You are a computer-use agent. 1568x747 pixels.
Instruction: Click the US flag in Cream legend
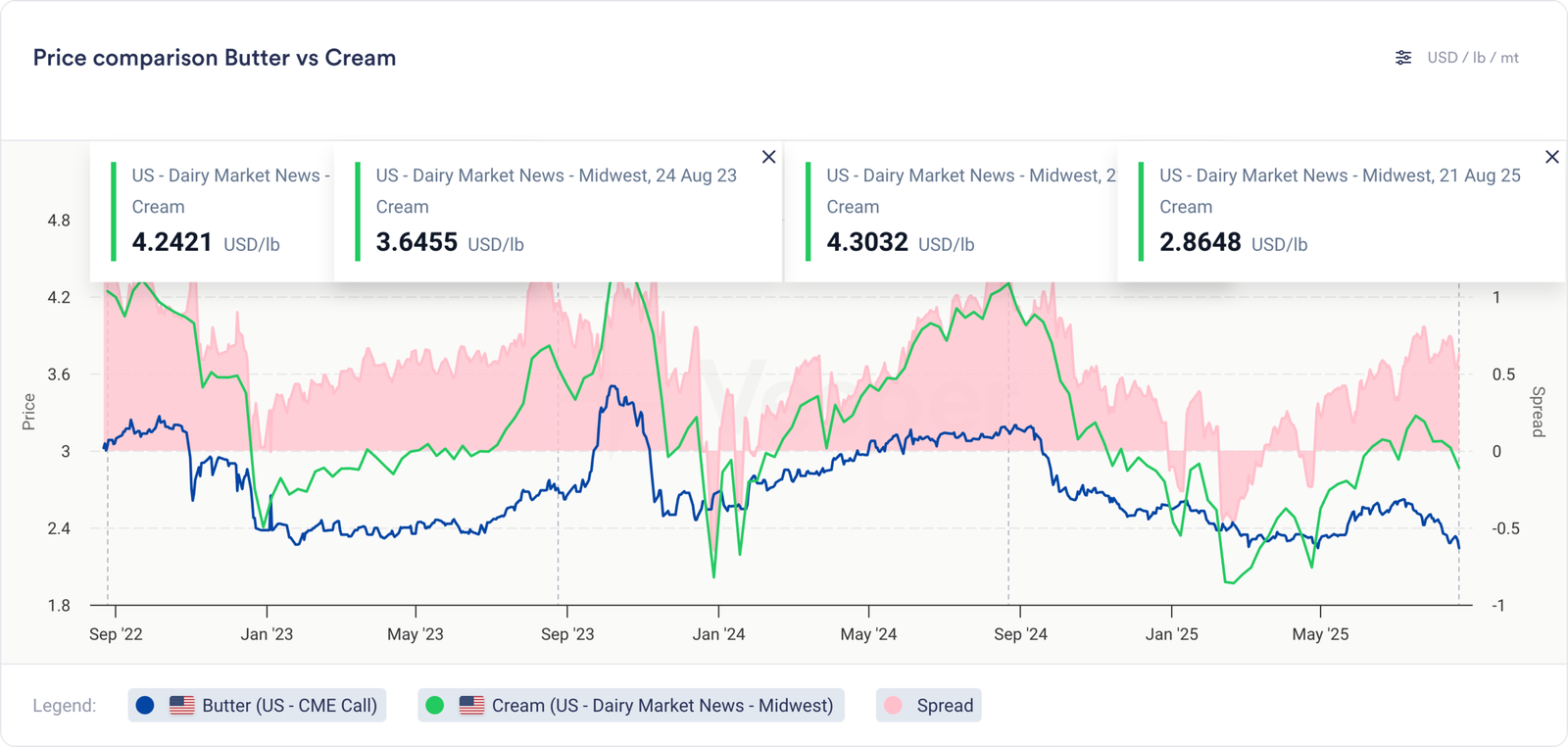(x=471, y=705)
